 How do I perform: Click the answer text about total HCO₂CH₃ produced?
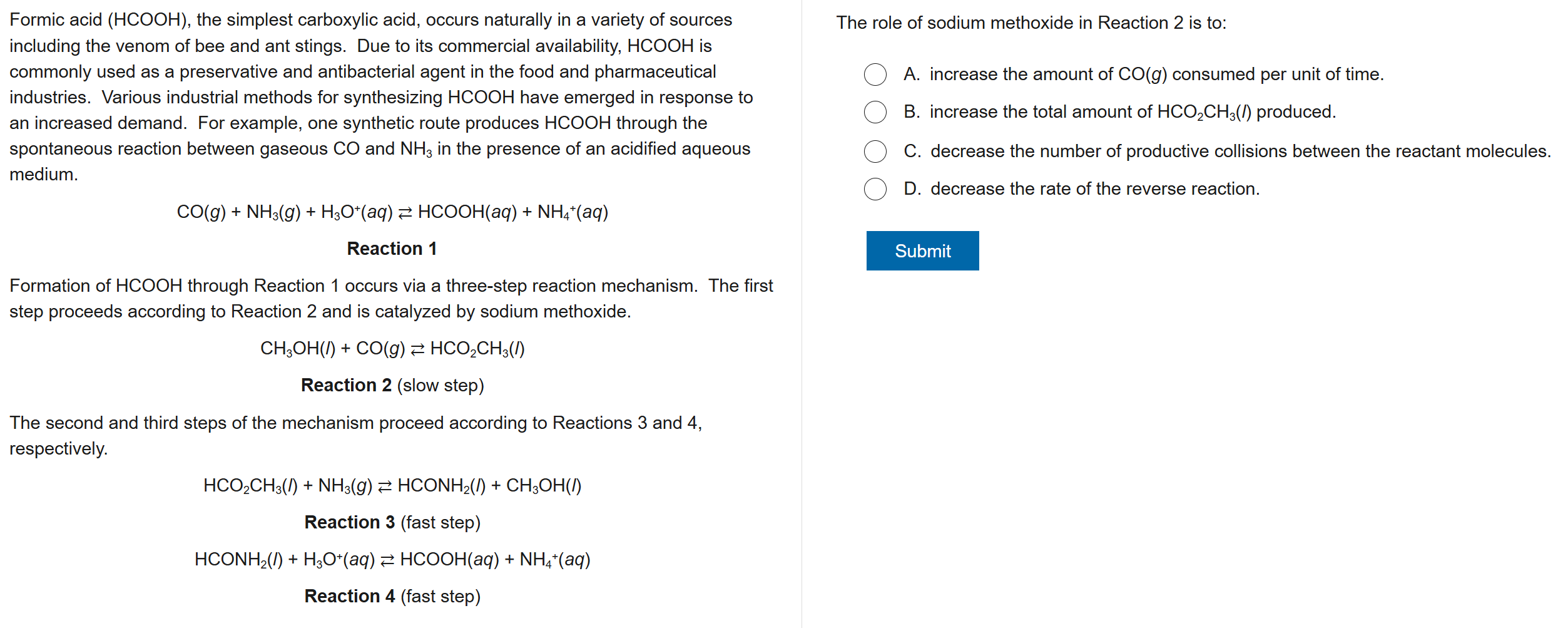click(x=1132, y=112)
